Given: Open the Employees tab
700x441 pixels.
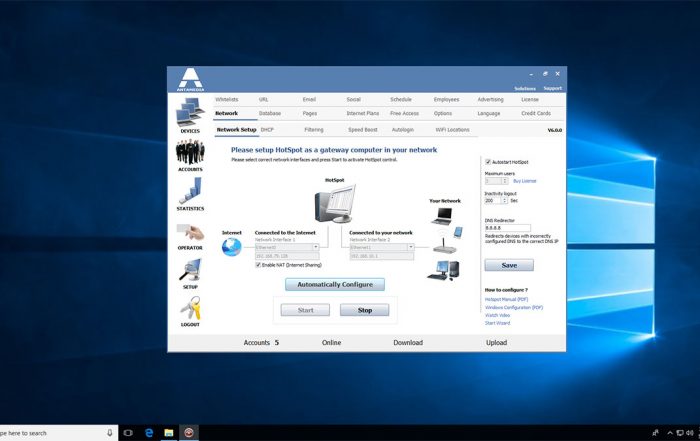Looking at the screenshot, I should pyautogui.click(x=446, y=100).
